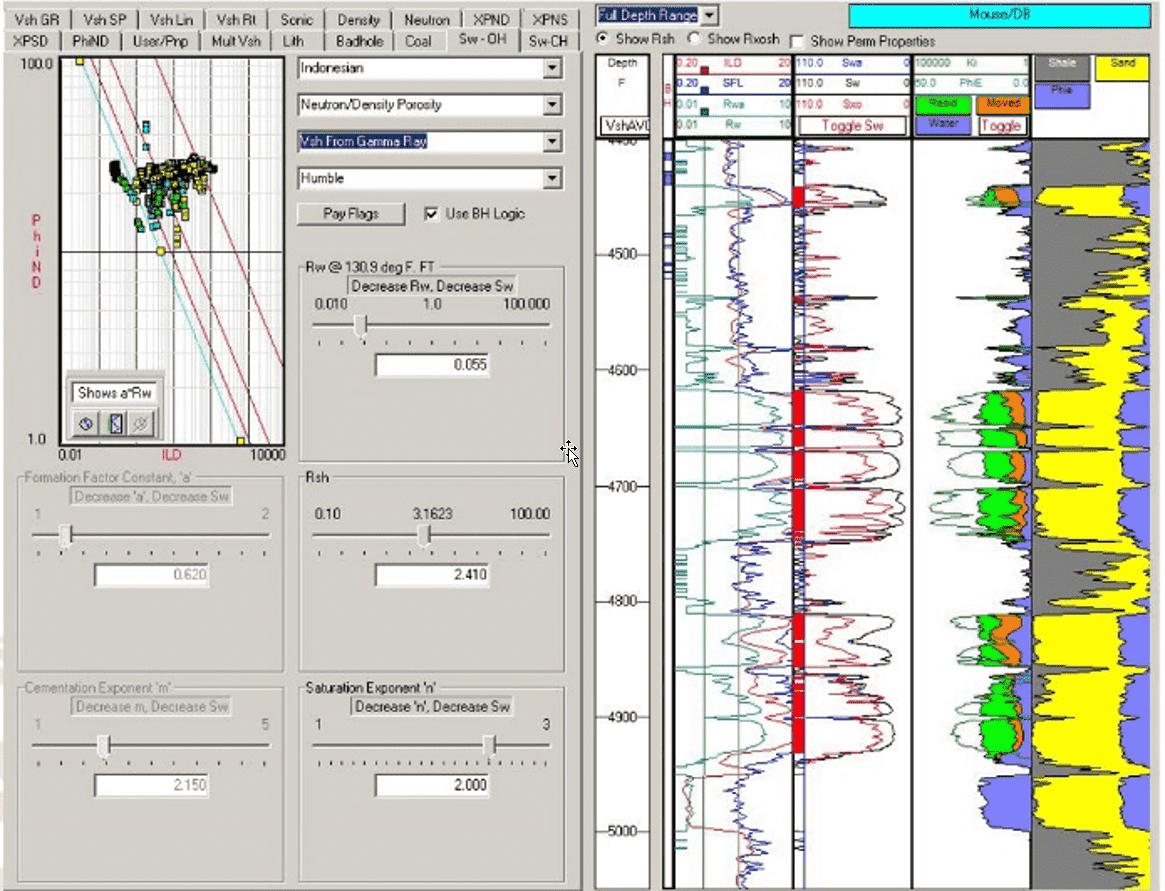Viewport: 1165px width, 891px height.
Task: Click the yellow Sand legend box
Action: pos(1122,67)
